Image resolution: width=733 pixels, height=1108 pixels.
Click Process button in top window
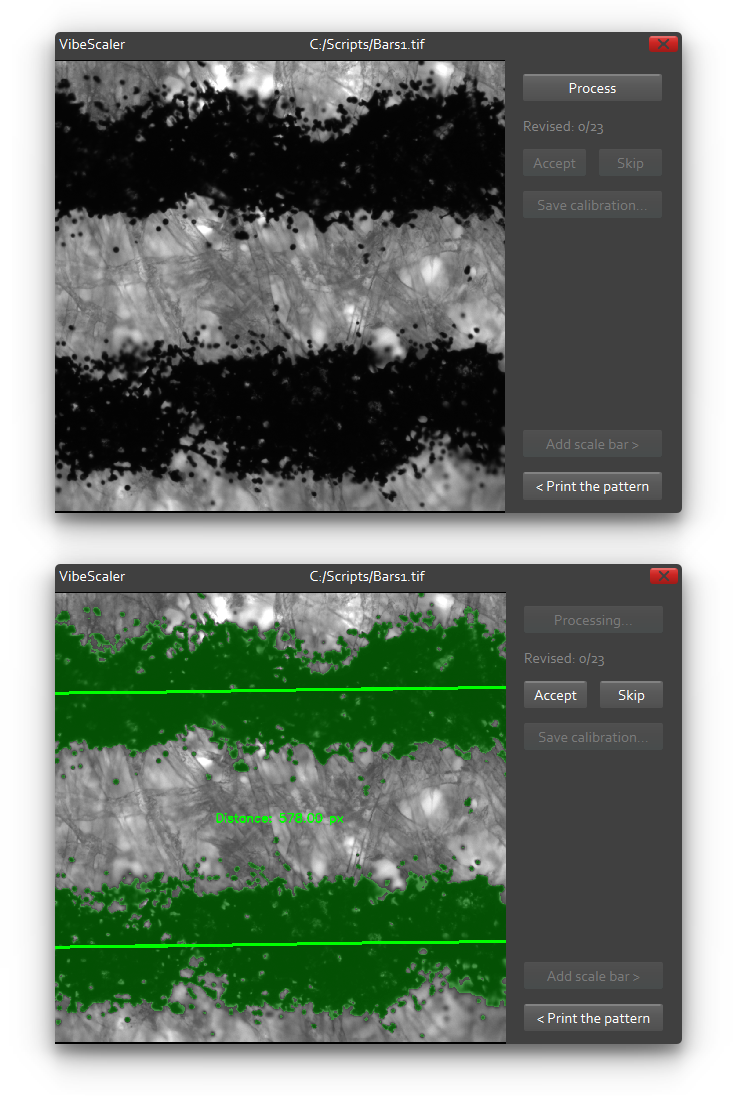tap(592, 88)
